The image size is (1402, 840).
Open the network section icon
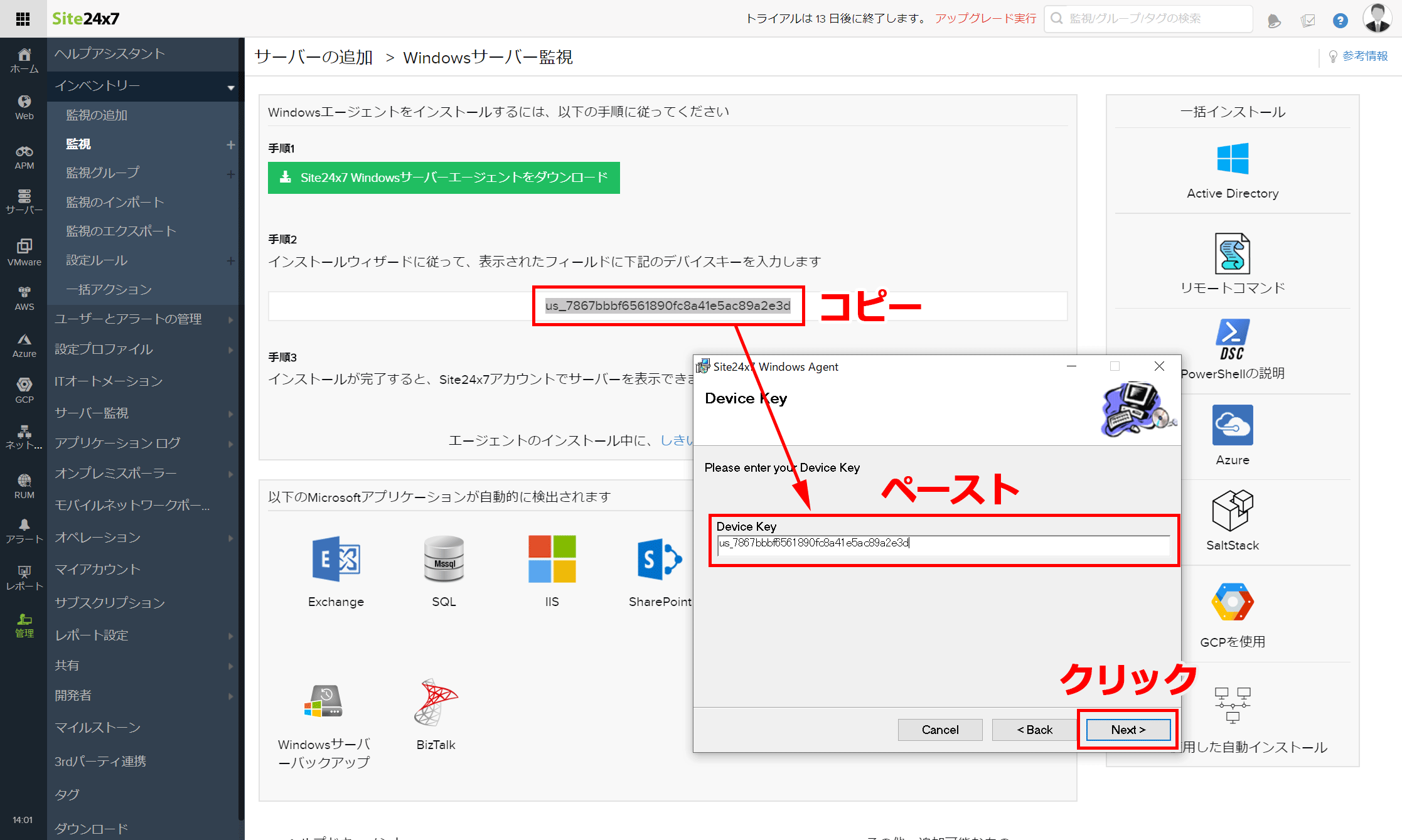click(x=24, y=437)
